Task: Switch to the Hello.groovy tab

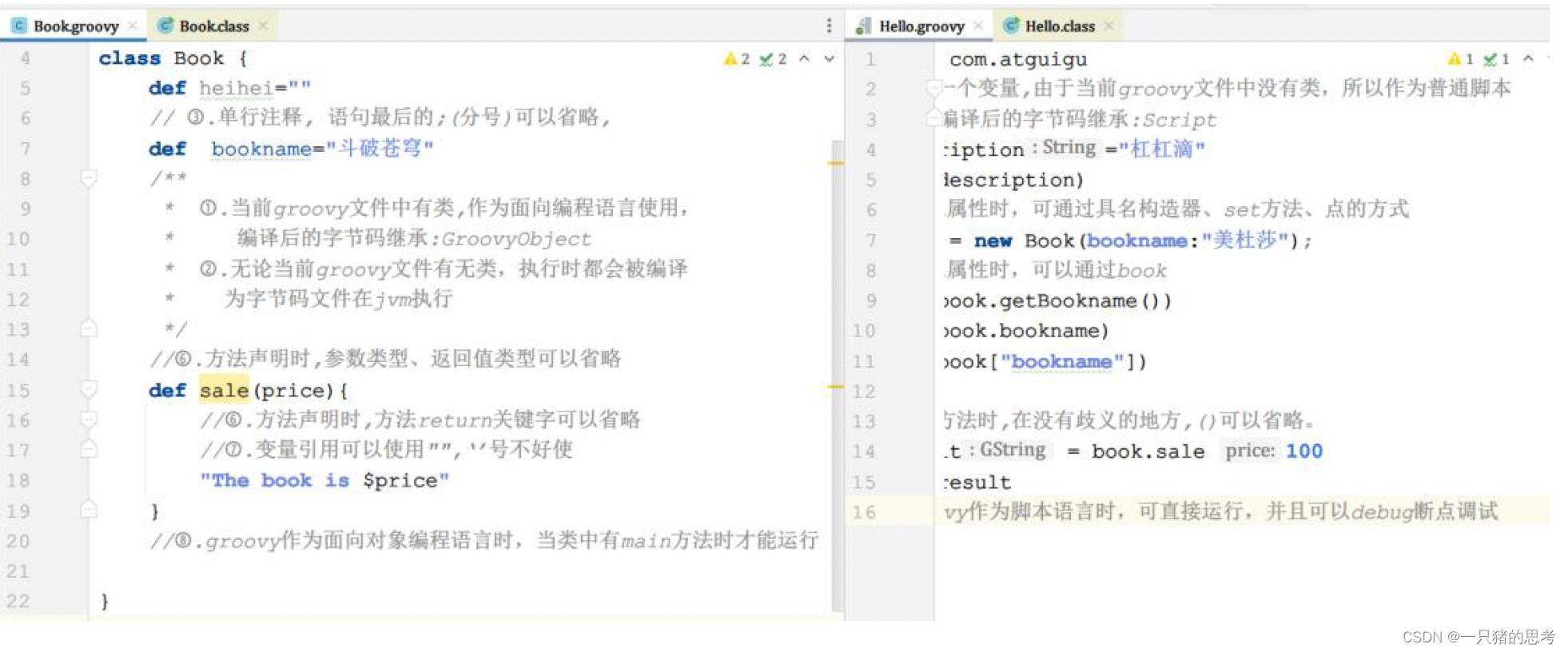Action: point(921,26)
